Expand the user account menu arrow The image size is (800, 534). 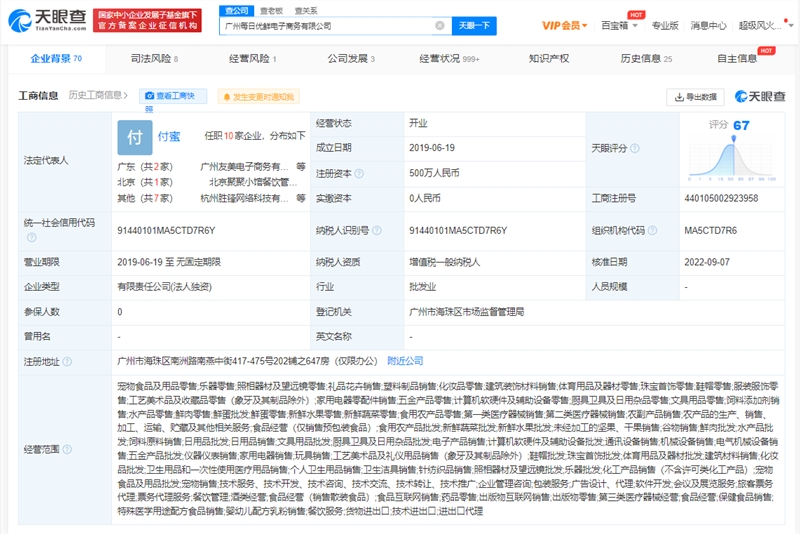[x=791, y=26]
